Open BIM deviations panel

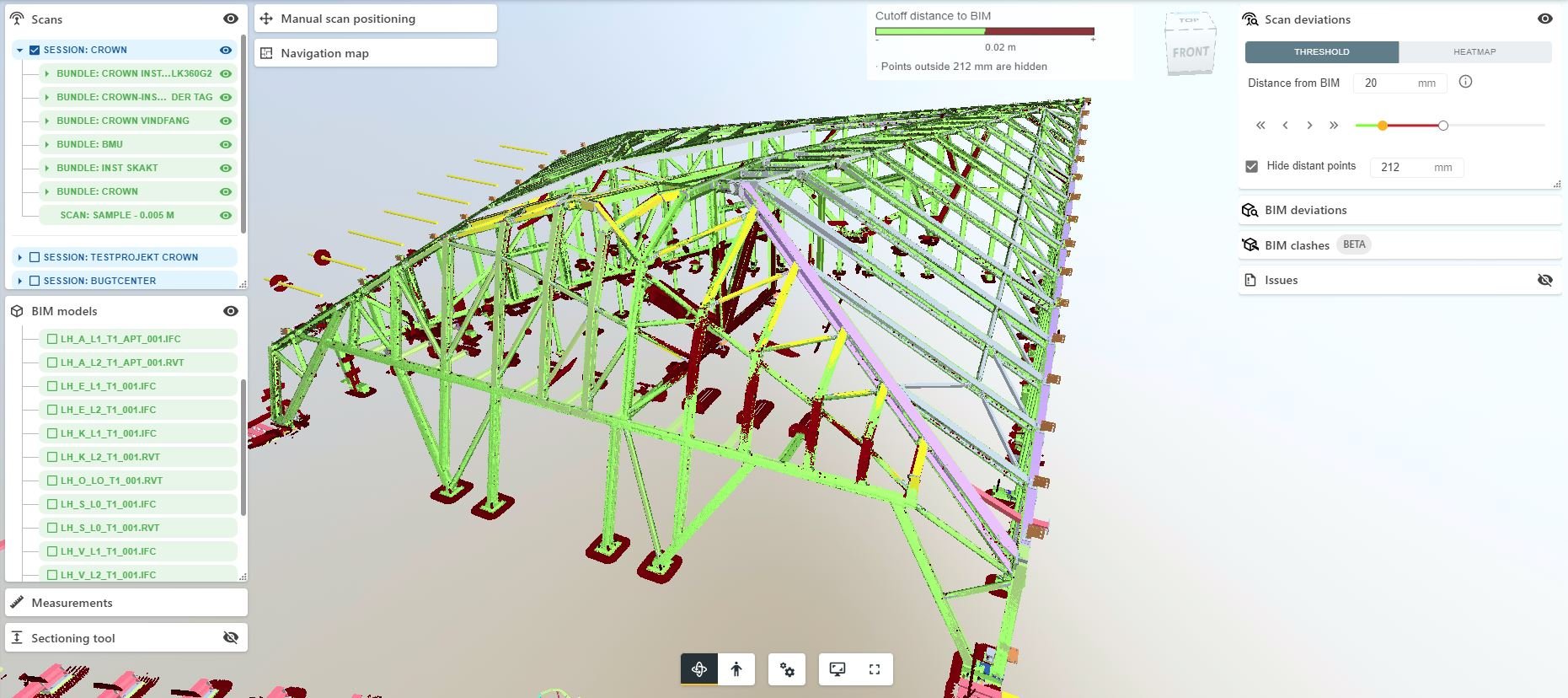pyautogui.click(x=1399, y=210)
